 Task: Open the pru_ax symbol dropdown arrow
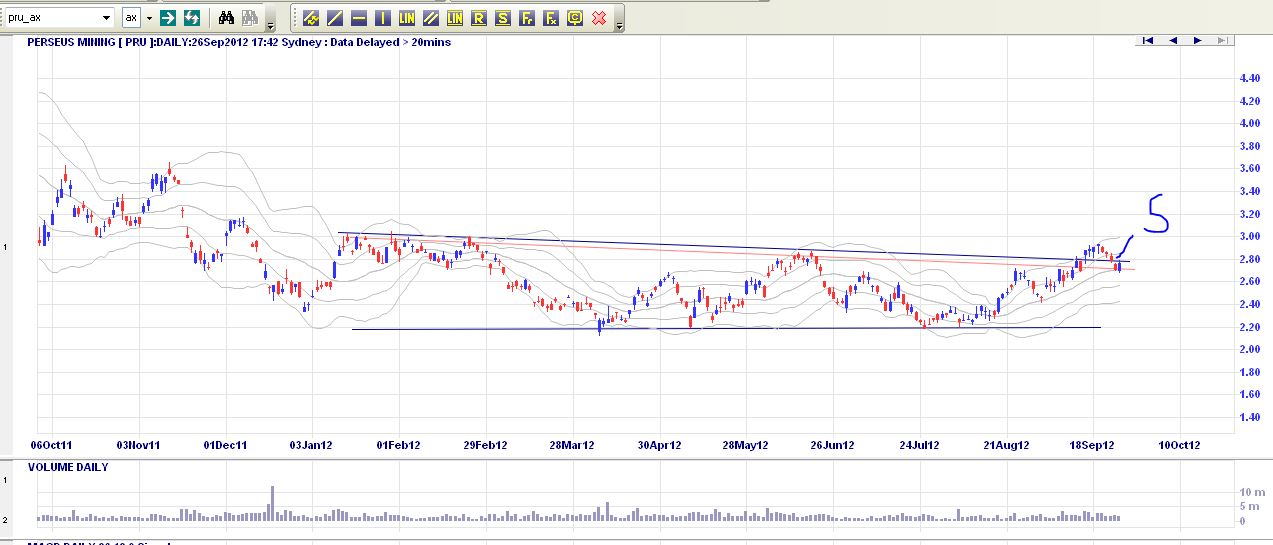107,18
